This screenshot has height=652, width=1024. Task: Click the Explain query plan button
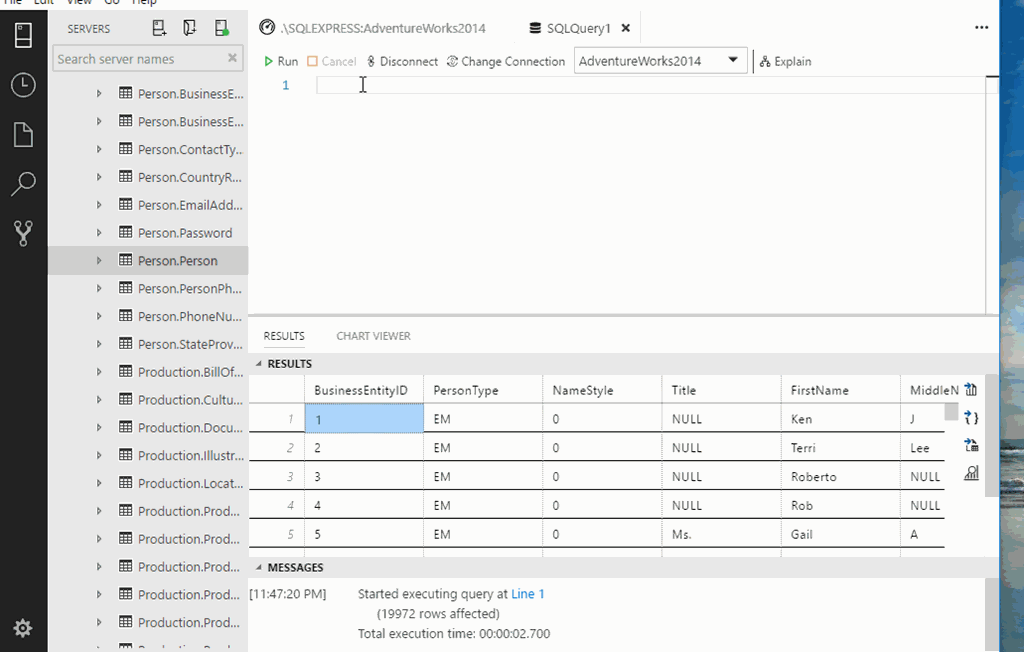tap(785, 61)
